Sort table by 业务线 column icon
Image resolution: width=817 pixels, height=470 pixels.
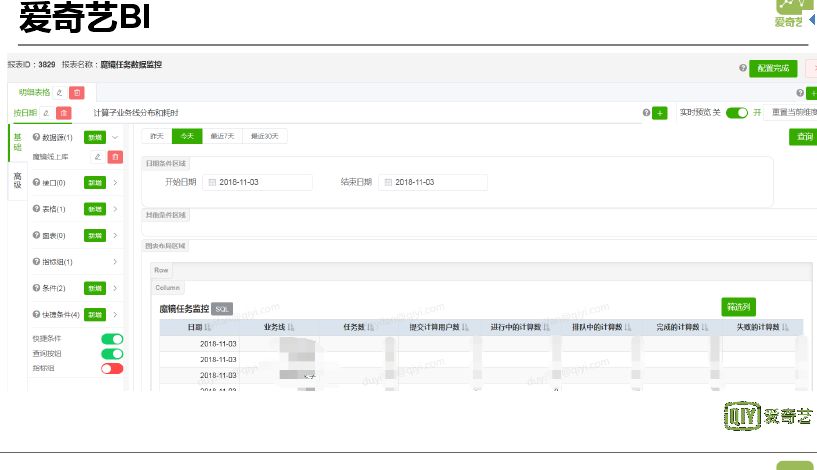(291, 327)
